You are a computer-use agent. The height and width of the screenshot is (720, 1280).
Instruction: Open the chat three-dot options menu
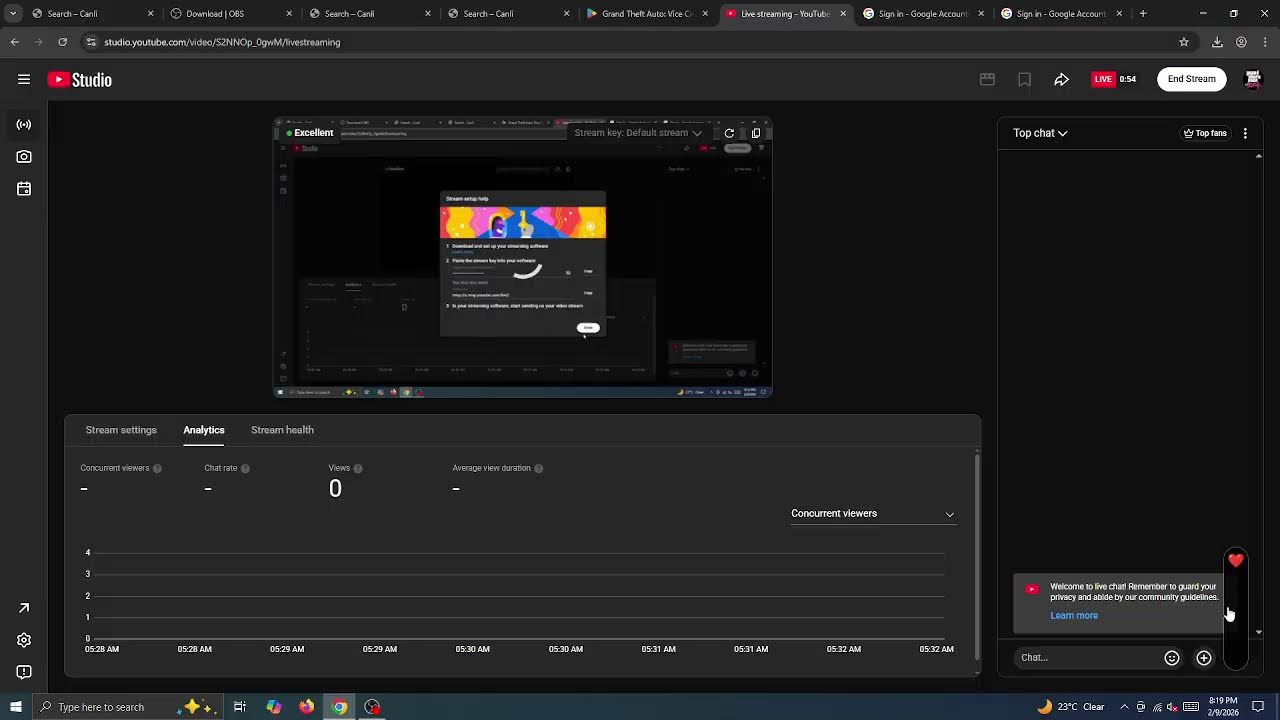tap(1245, 133)
